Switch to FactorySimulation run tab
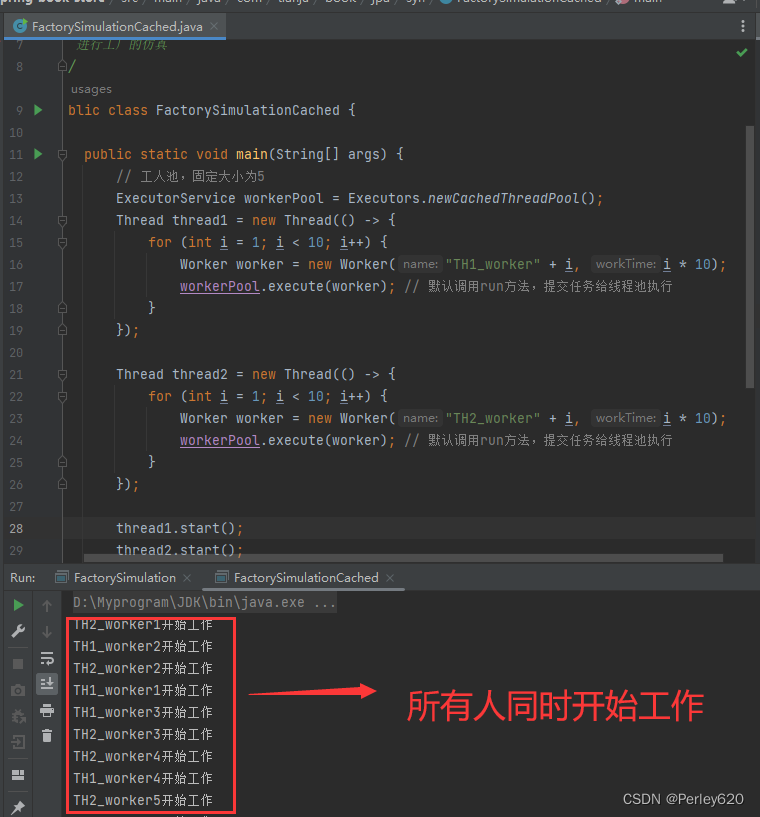 (124, 577)
